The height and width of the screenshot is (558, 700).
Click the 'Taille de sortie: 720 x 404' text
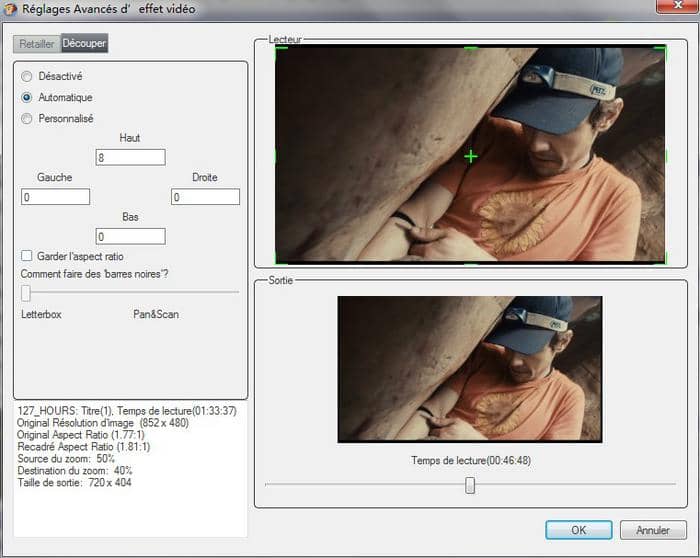coord(75,483)
